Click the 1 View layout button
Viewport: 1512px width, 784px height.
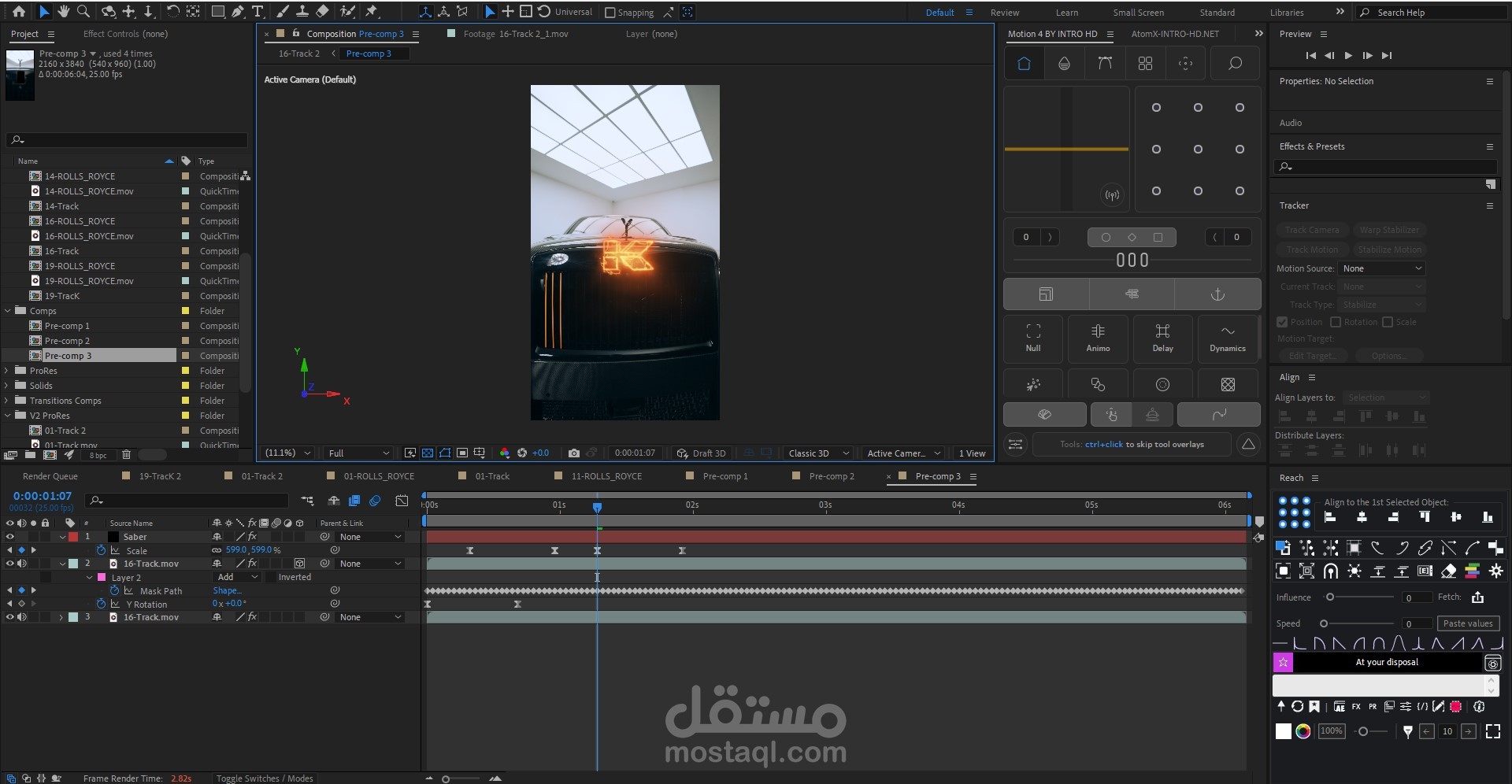(x=972, y=453)
